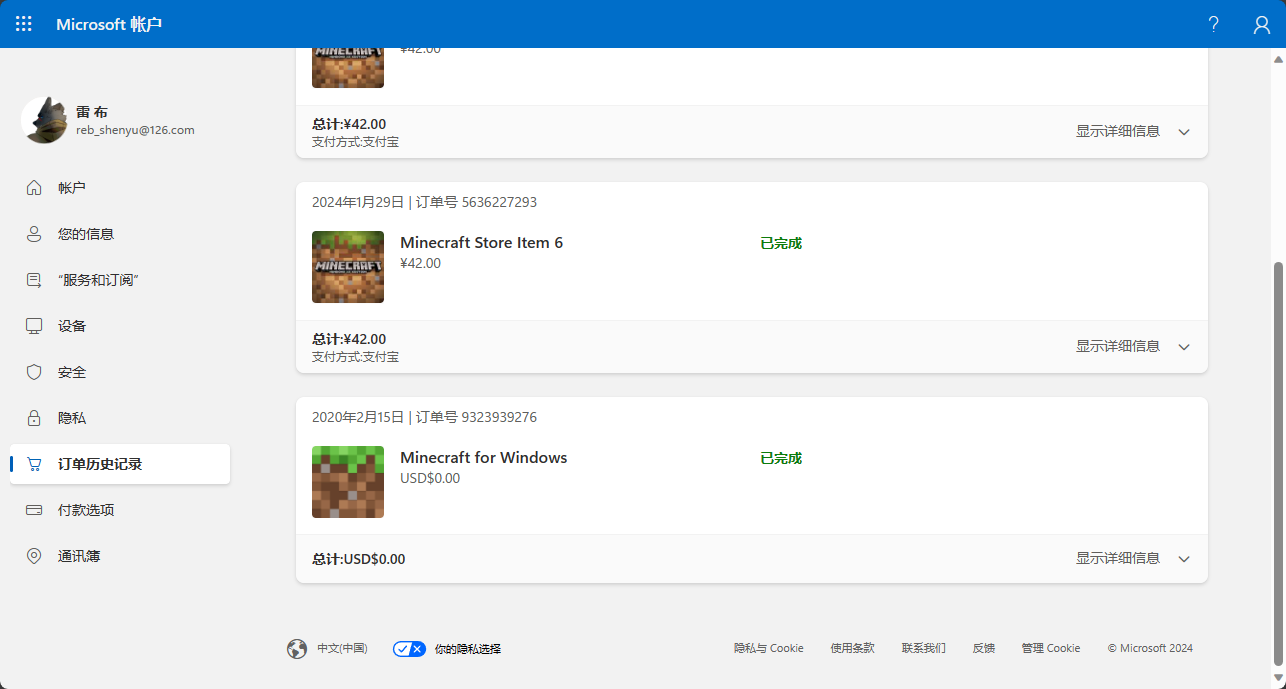
Task: Click the monitor icon beside 设备
Action: point(34,326)
